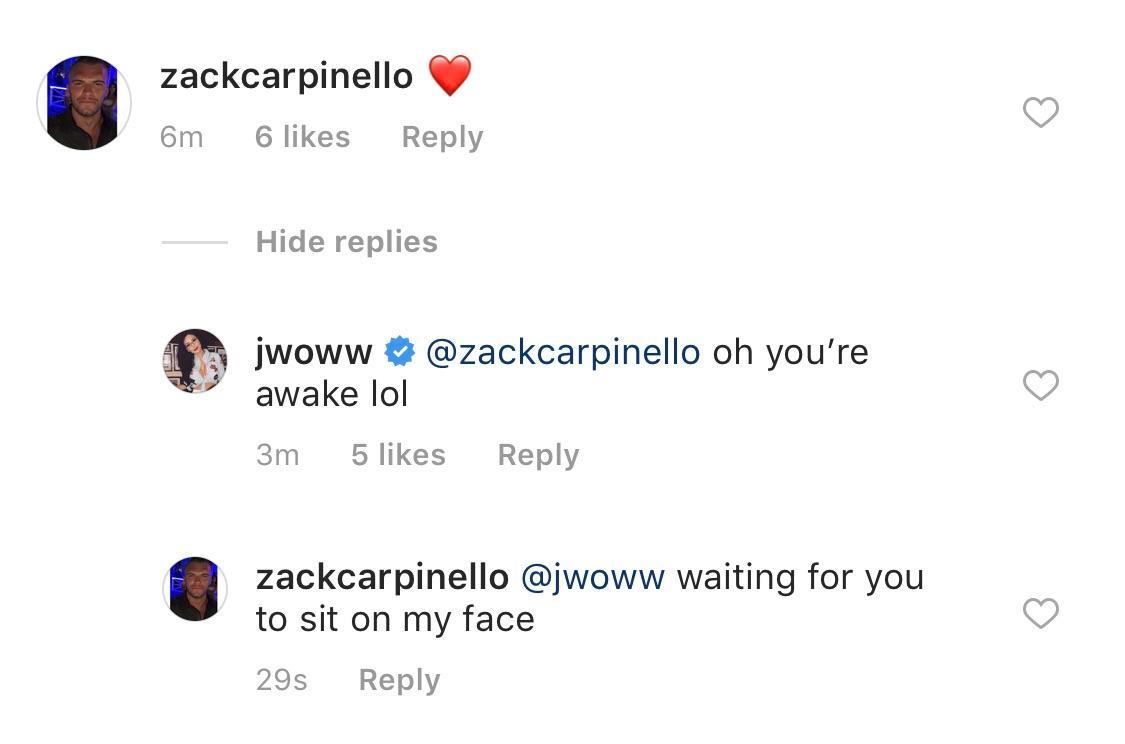Screen dimensions: 1125x744
Task: Click the verified badge next to jwoww
Action: pyautogui.click(x=399, y=352)
